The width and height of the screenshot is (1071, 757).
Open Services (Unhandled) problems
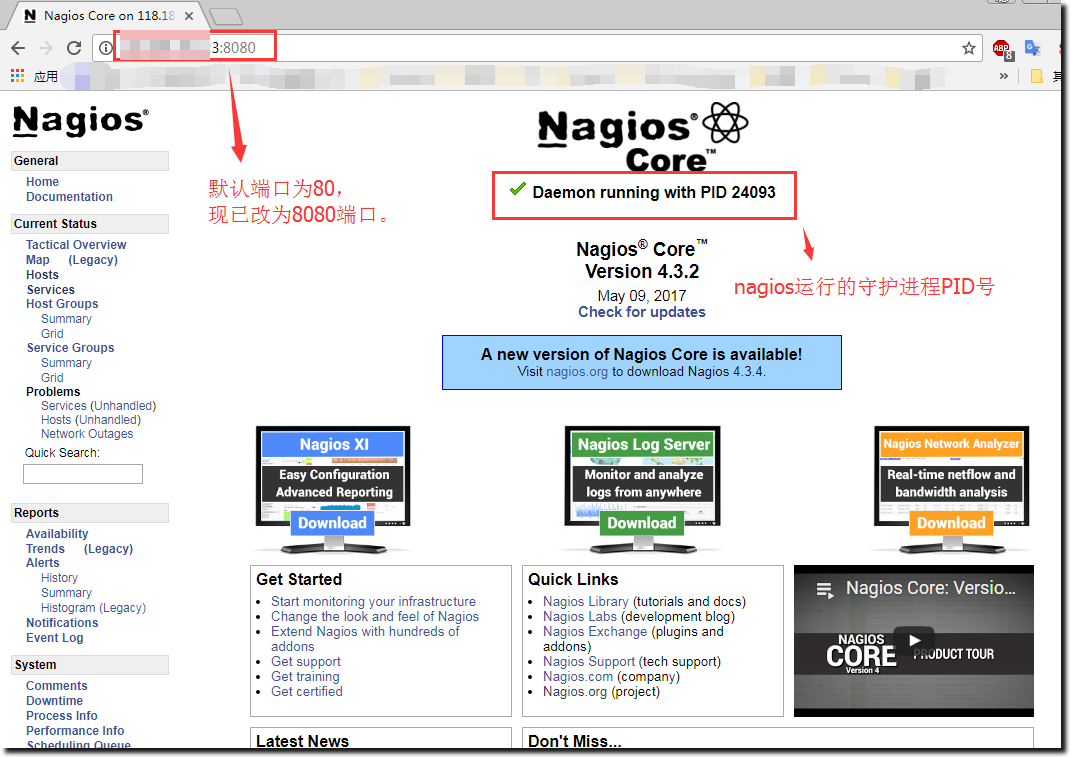pyautogui.click(x=98, y=406)
